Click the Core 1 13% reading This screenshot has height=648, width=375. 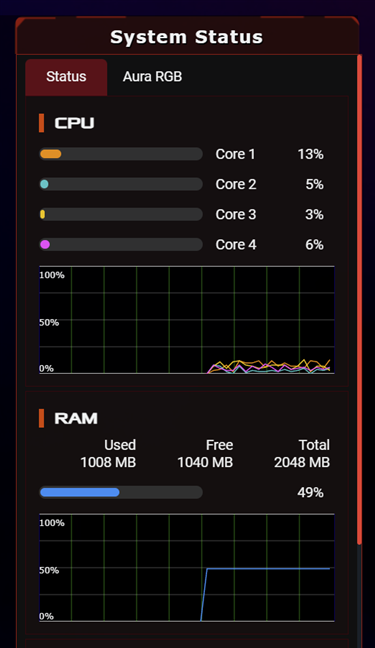click(311, 154)
